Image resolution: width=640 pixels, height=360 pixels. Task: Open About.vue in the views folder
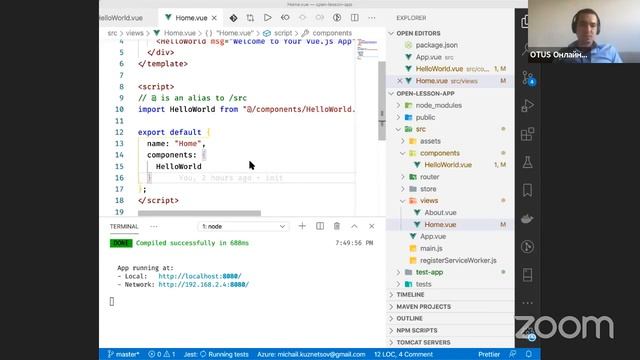440,213
